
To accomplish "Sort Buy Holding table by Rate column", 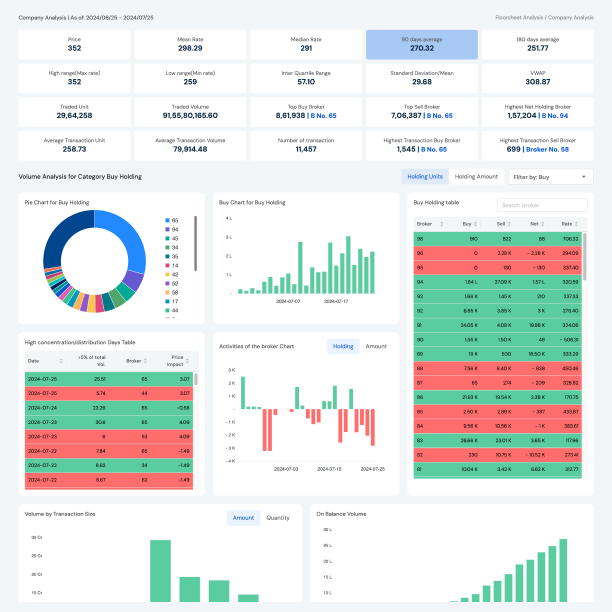I will click(568, 224).
